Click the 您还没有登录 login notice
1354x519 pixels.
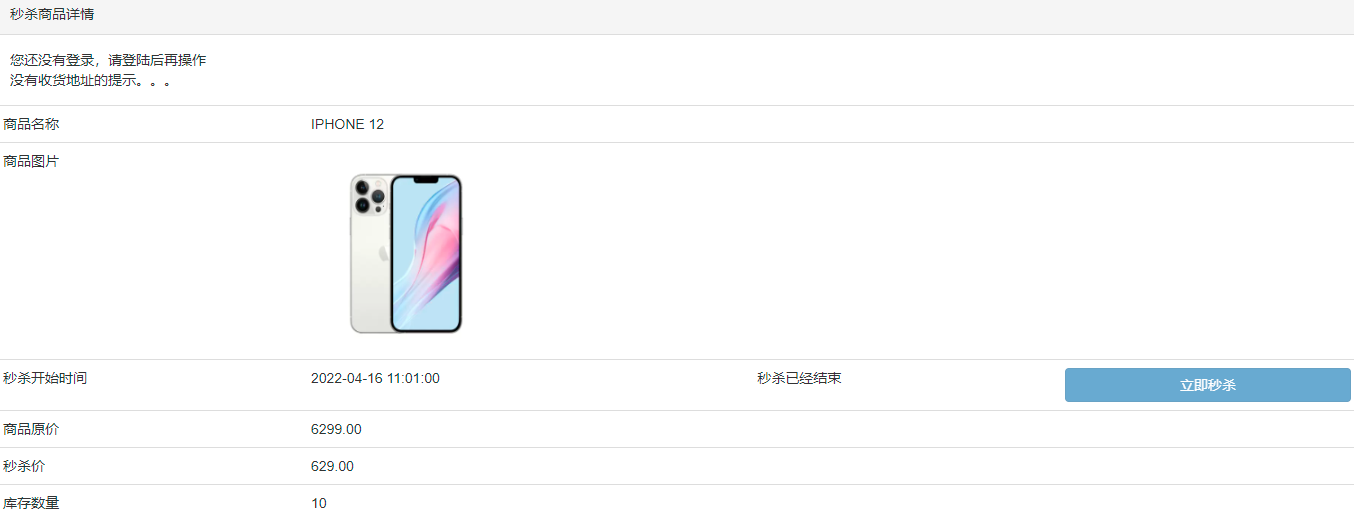[x=108, y=60]
